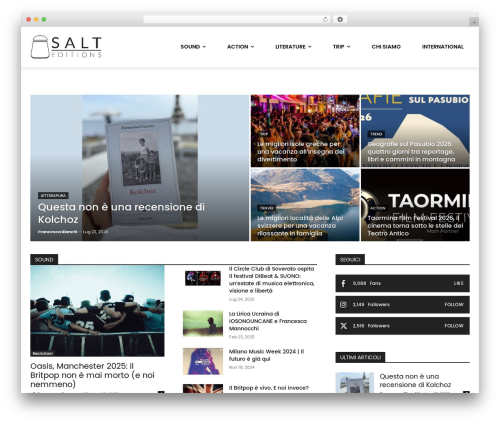
Task: Click the Sound section header tab
Action: [x=44, y=259]
